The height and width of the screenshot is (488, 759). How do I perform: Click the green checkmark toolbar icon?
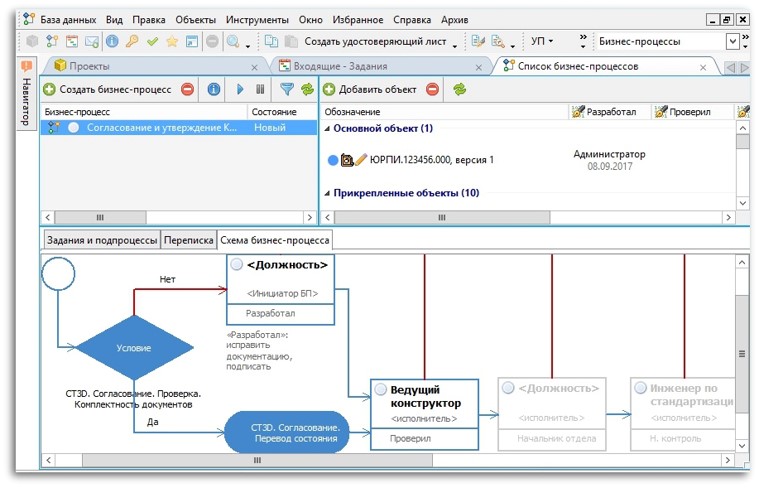(x=152, y=42)
